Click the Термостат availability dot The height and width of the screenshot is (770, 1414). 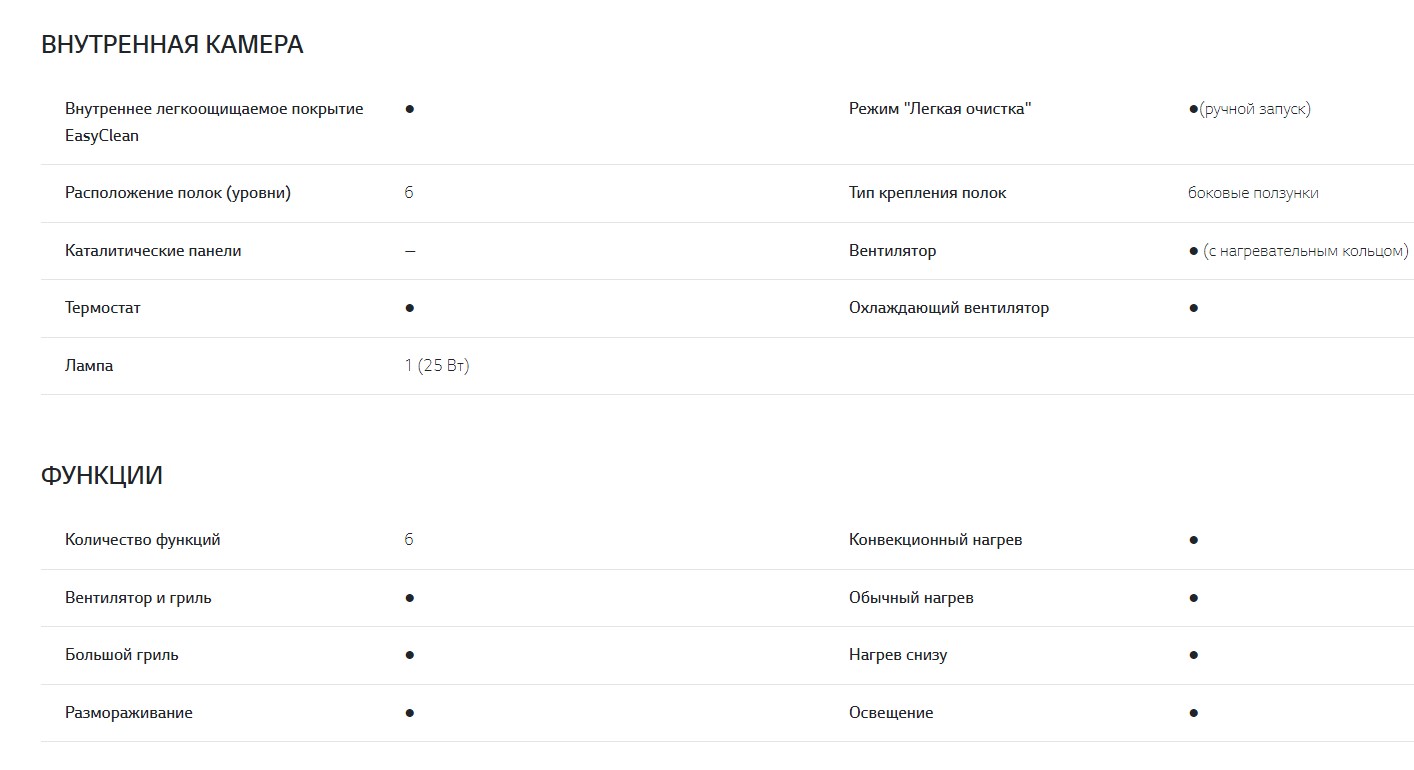(410, 308)
